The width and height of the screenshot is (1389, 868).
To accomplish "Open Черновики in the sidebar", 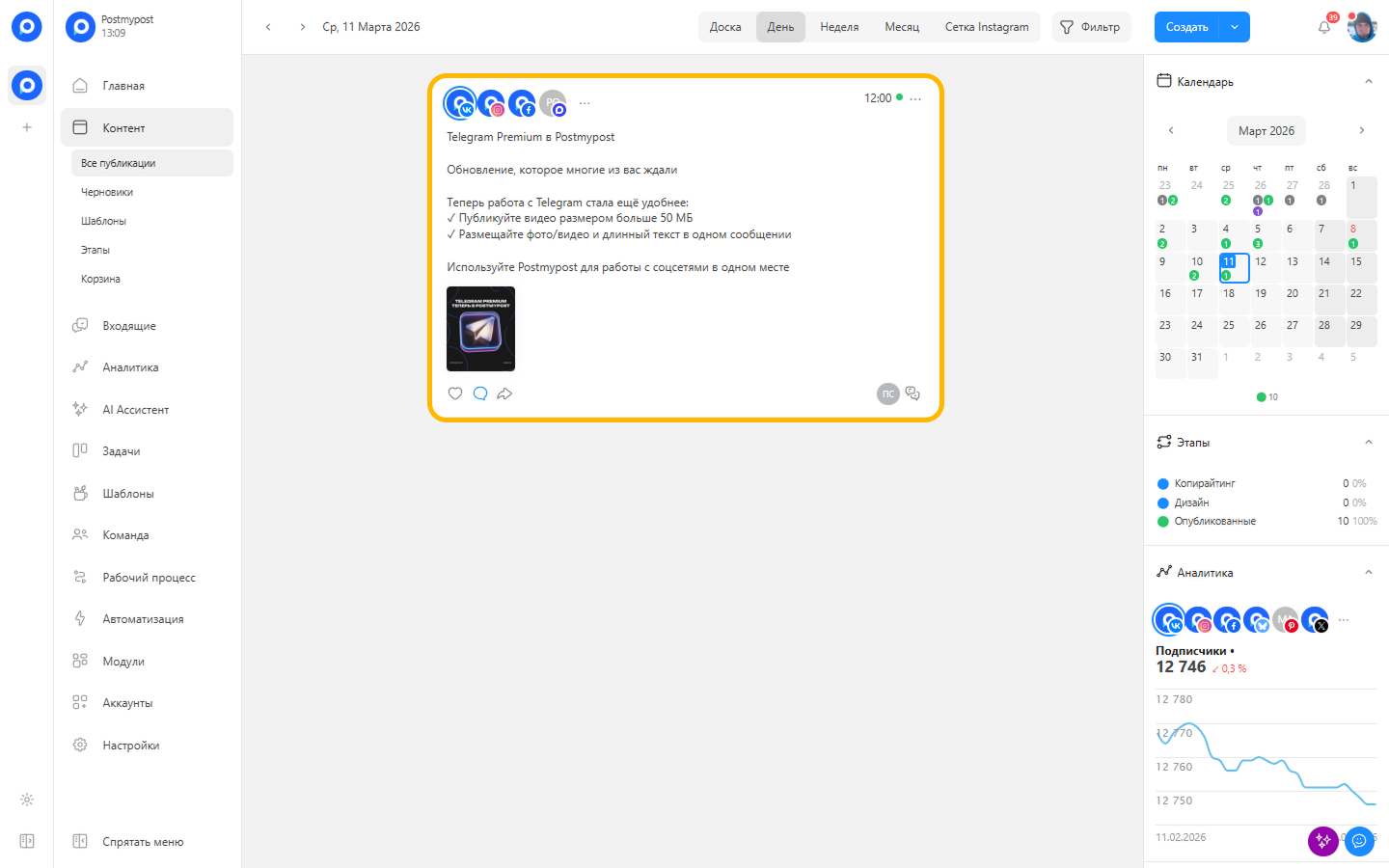I will [x=107, y=192].
